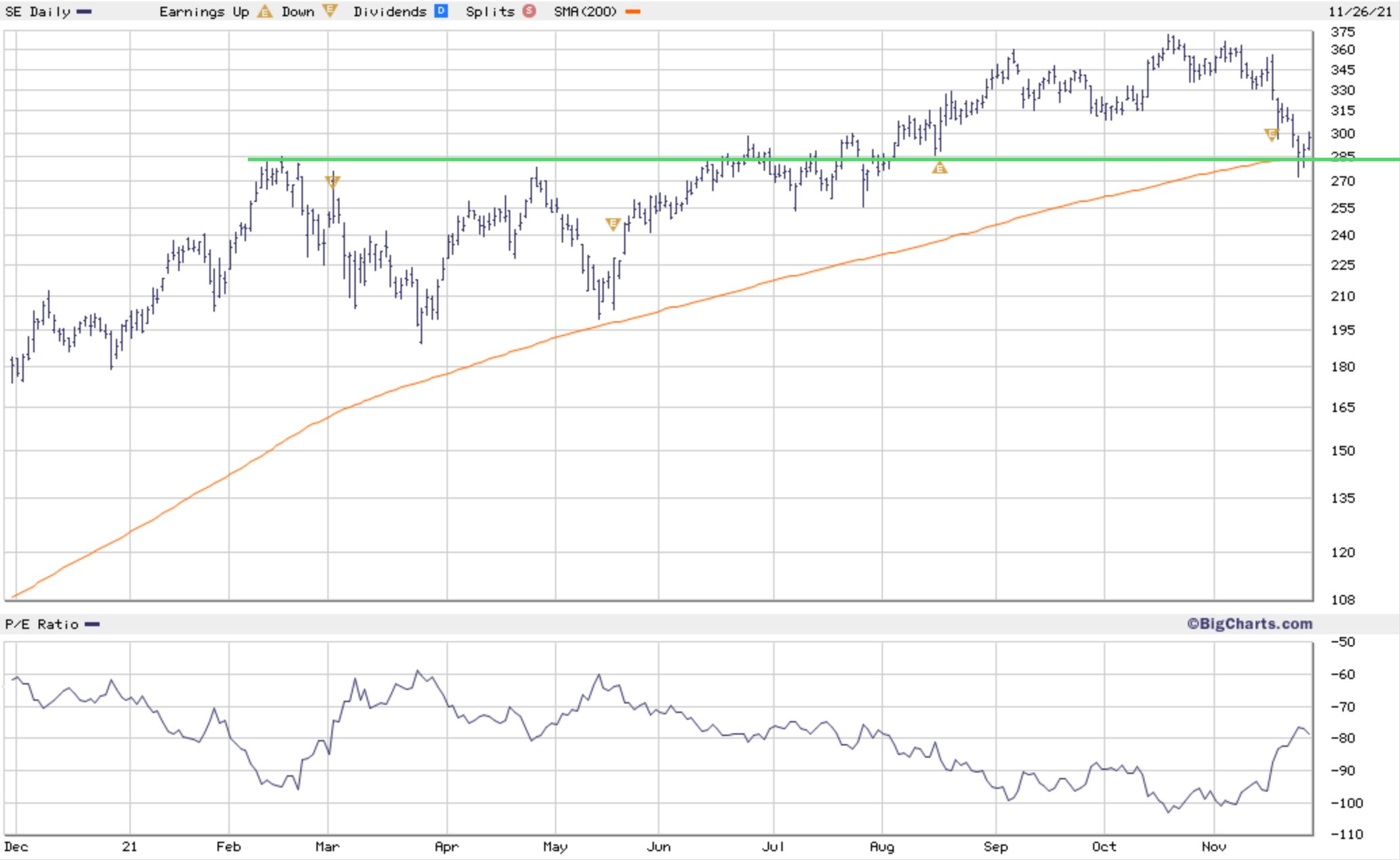Click the 150 price axis label
Screen dimensions: 1400x860
[x=1342, y=451]
